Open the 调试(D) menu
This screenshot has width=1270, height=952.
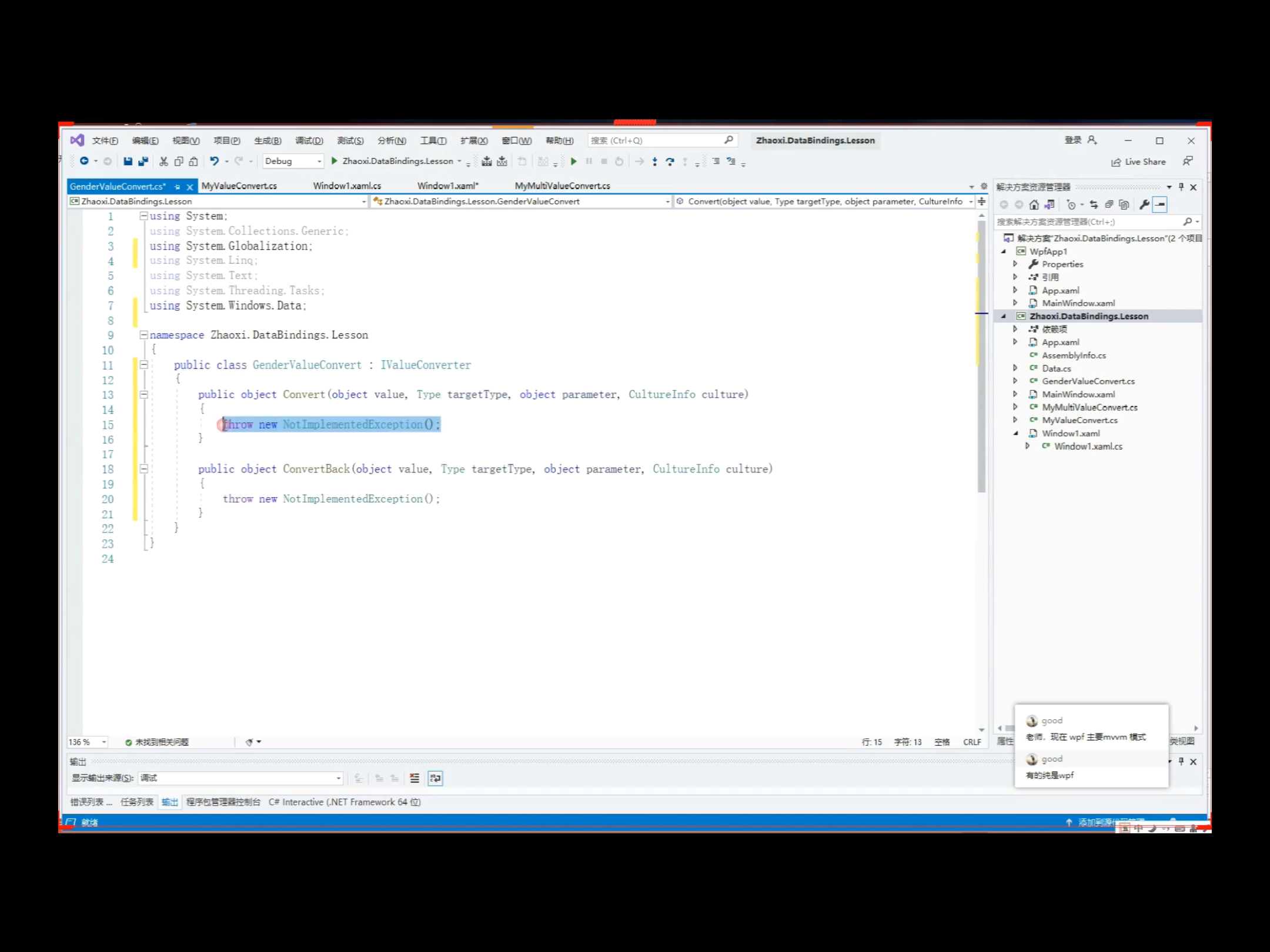(309, 140)
